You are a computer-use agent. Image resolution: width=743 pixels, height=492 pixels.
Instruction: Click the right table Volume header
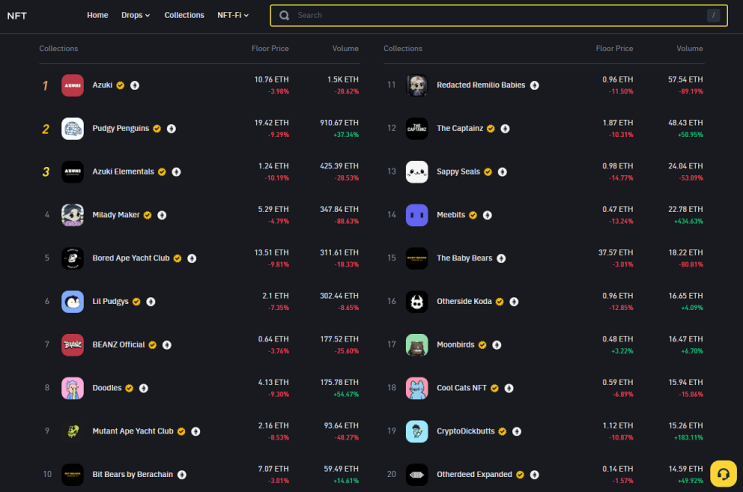click(x=689, y=48)
